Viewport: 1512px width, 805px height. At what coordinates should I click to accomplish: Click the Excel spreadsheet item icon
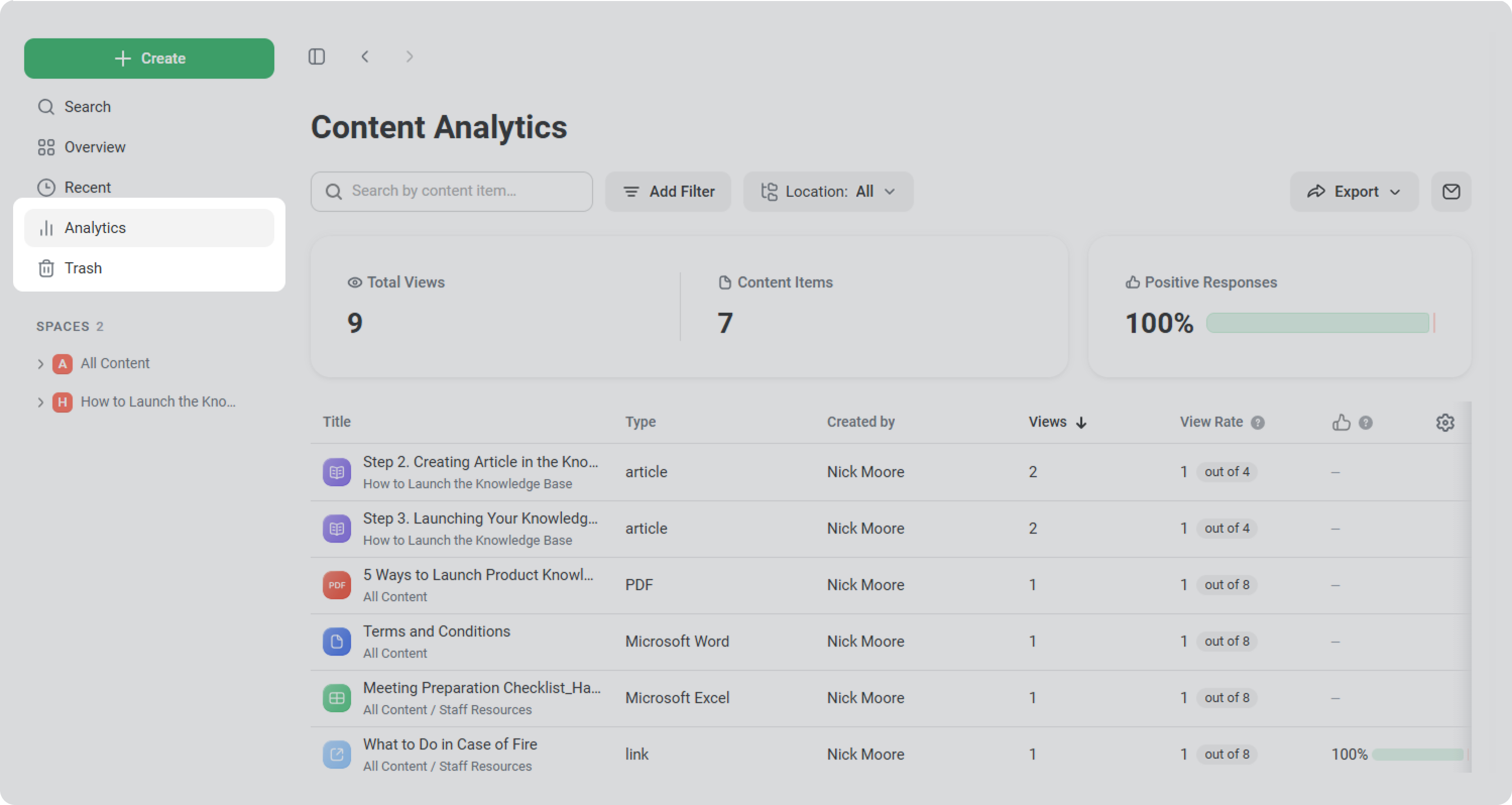(x=337, y=698)
